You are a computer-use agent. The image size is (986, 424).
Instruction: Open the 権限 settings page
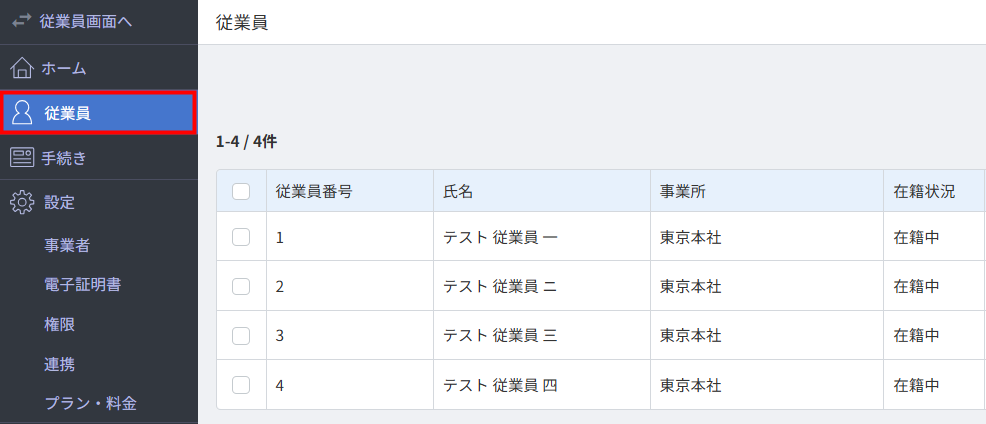click(60, 324)
